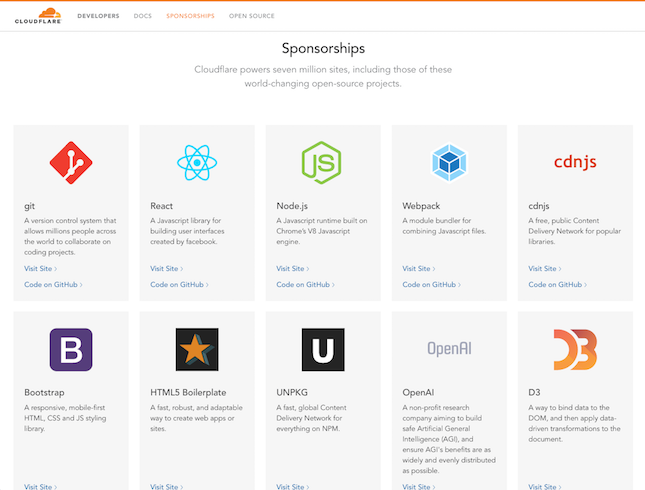This screenshot has width=645, height=490.
Task: Visit Site link for Node.js
Action: click(x=292, y=269)
